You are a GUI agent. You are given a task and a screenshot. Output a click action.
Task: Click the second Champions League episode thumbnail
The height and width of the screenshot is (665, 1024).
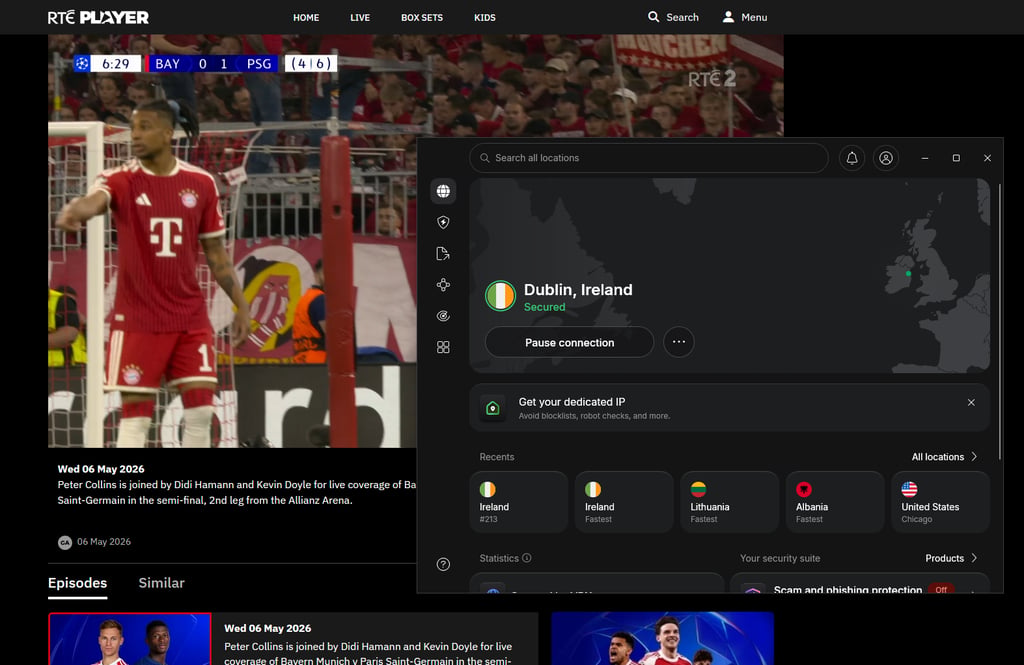[662, 638]
